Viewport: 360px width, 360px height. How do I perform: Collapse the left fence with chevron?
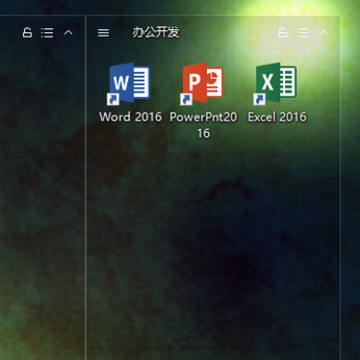pyautogui.click(x=68, y=33)
